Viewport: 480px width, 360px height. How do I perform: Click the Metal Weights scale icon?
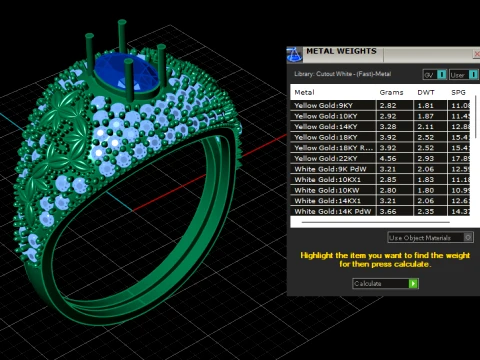pyautogui.click(x=294, y=55)
